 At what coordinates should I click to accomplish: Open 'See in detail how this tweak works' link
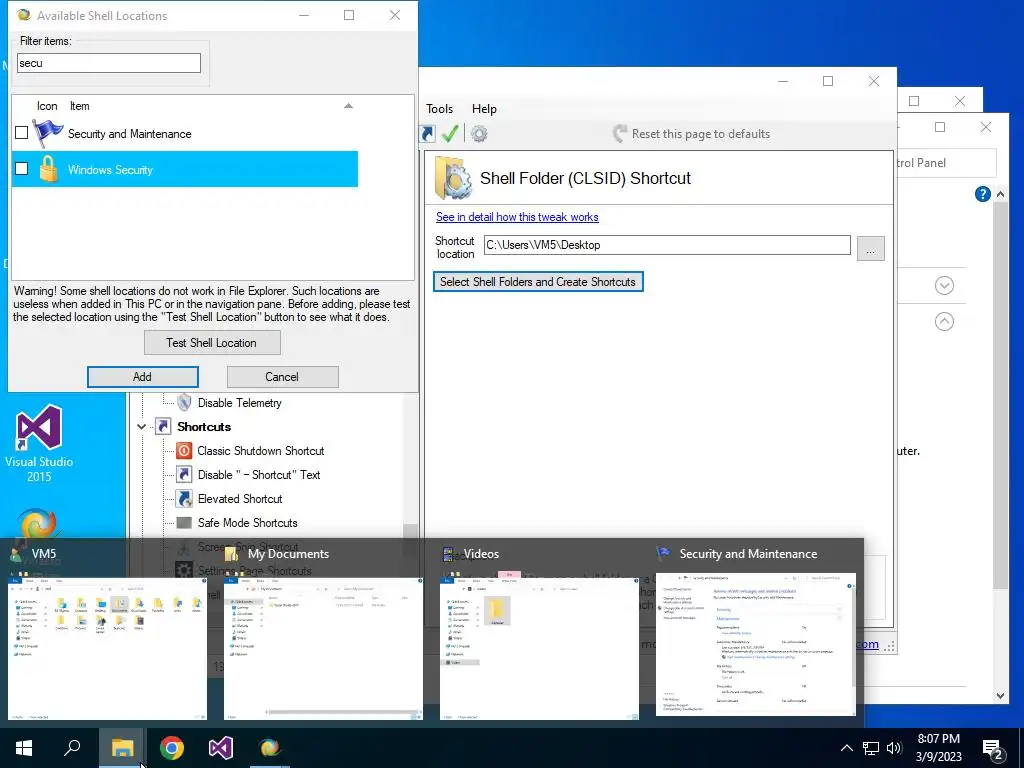coord(517,217)
